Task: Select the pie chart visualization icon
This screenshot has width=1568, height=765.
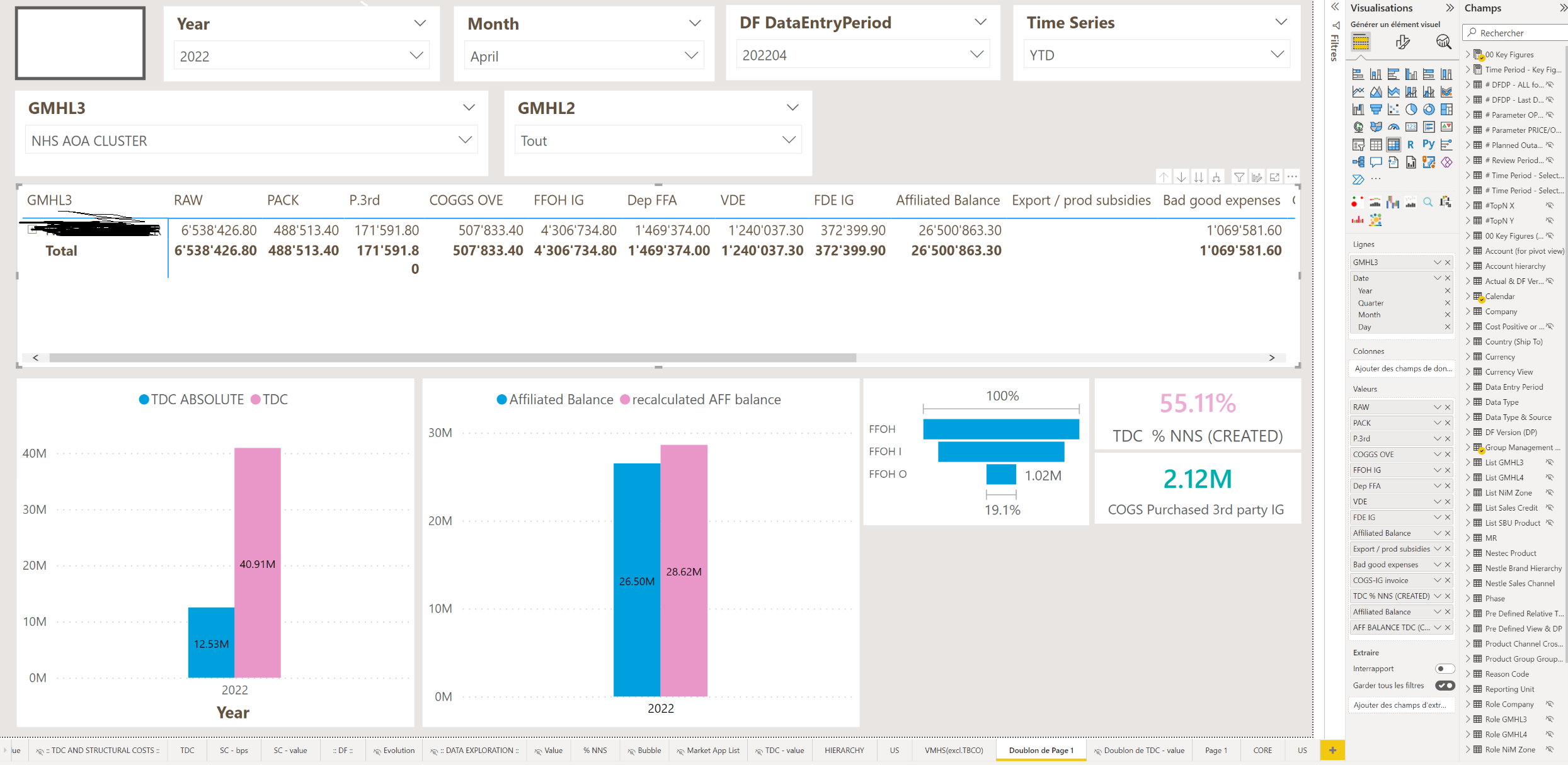Action: pos(1411,110)
